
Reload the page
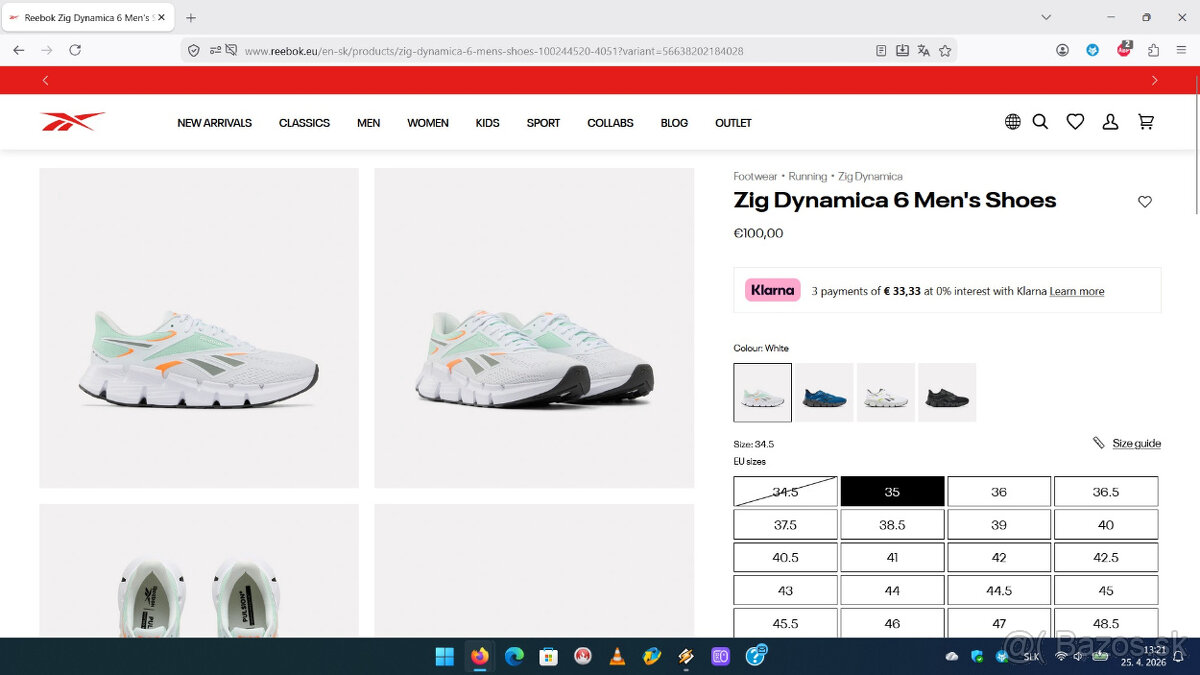tap(75, 50)
